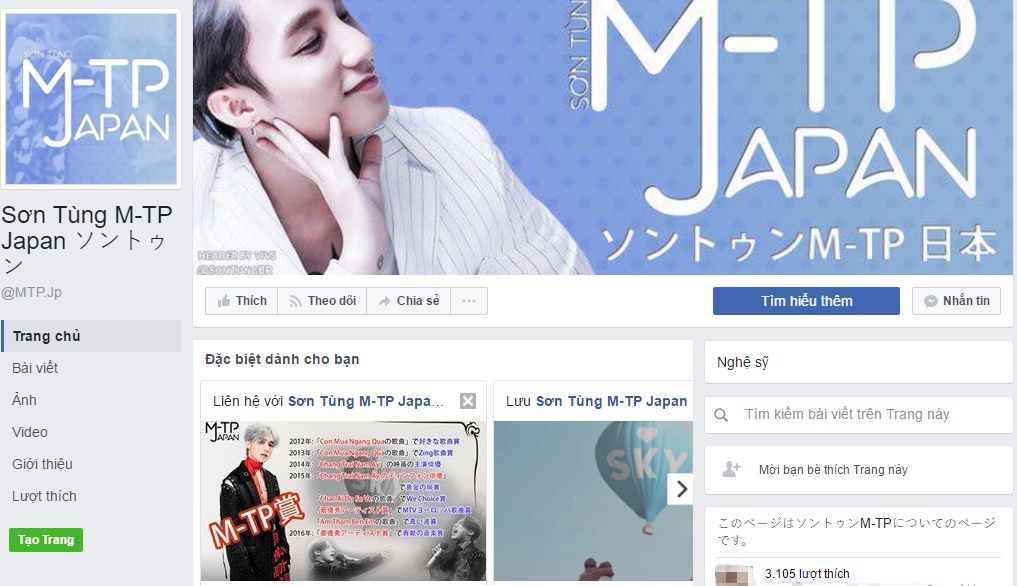Send a message with Nhắn tin

(x=957, y=301)
